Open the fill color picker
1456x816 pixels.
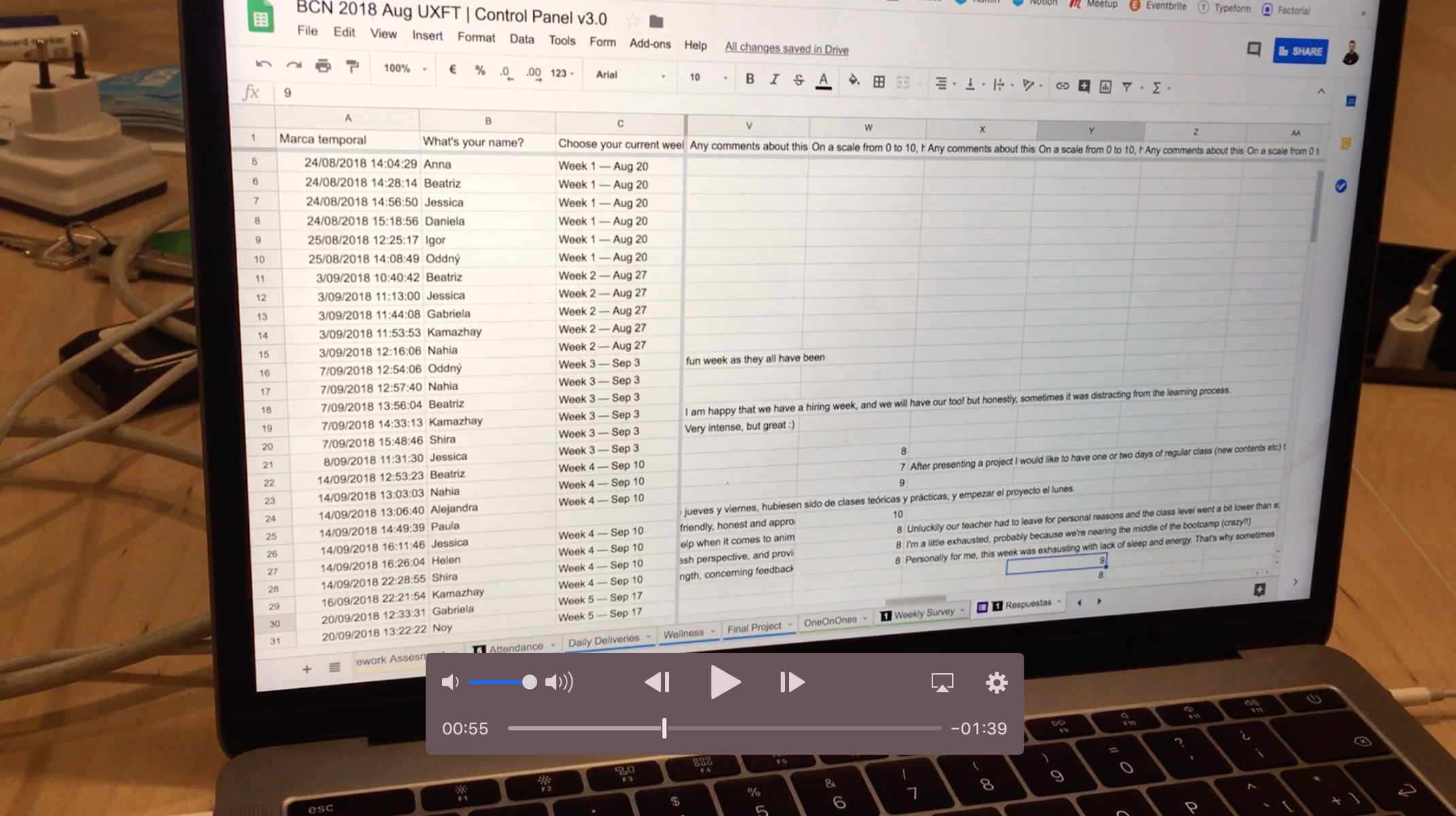853,81
